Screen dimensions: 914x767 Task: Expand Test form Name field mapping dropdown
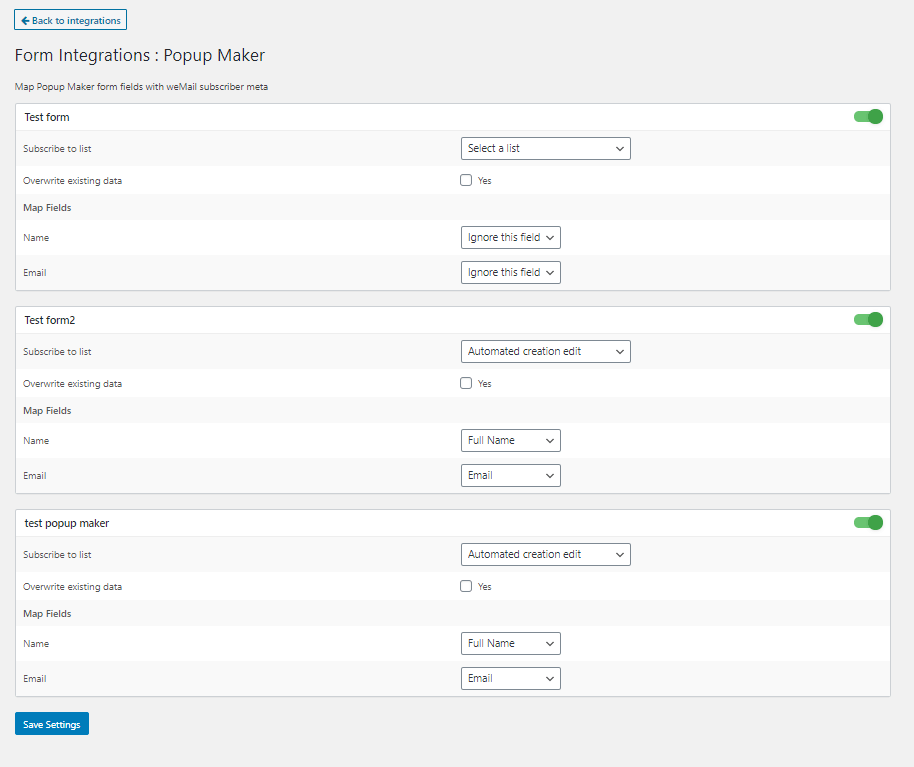click(x=511, y=238)
